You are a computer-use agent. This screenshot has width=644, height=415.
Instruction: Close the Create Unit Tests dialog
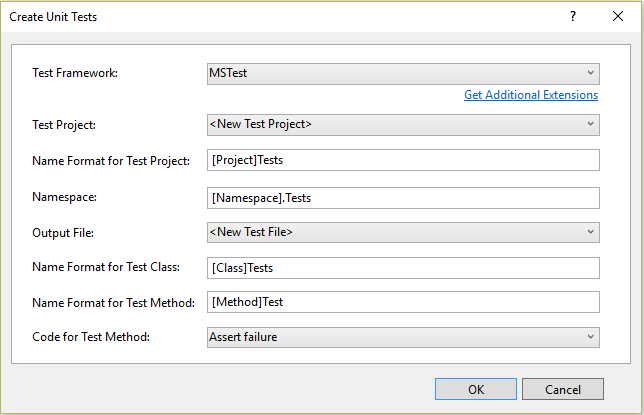pos(618,17)
